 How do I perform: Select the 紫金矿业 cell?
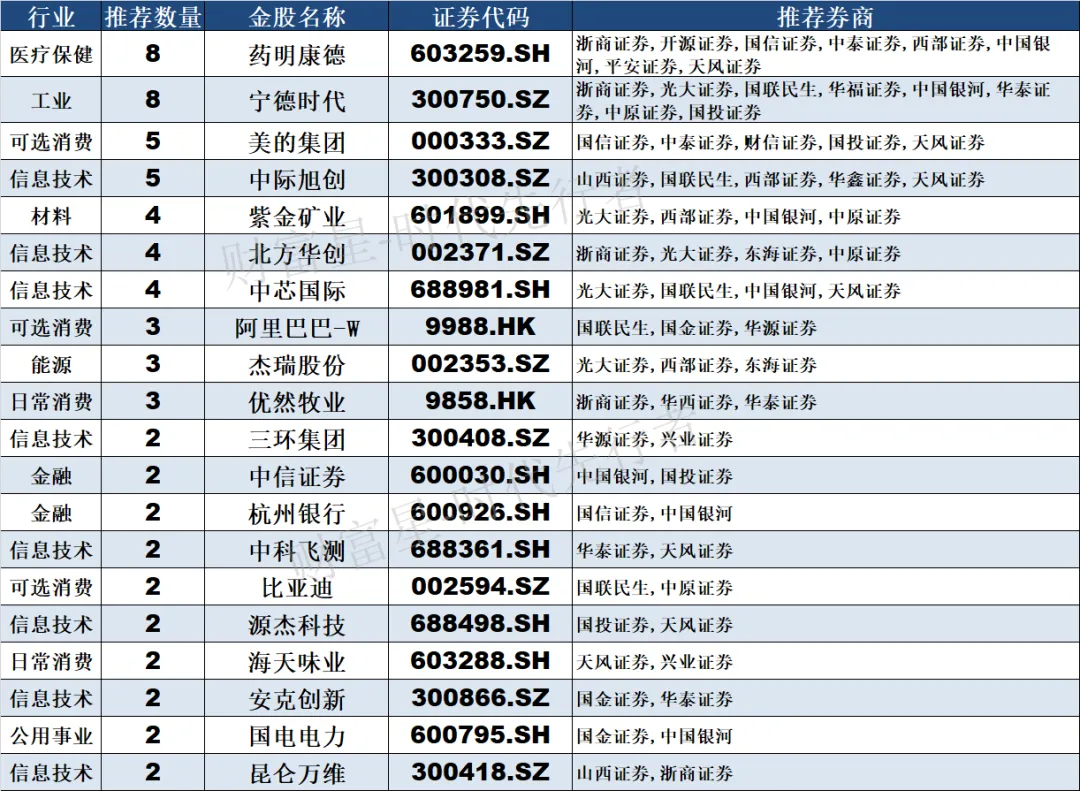(296, 216)
